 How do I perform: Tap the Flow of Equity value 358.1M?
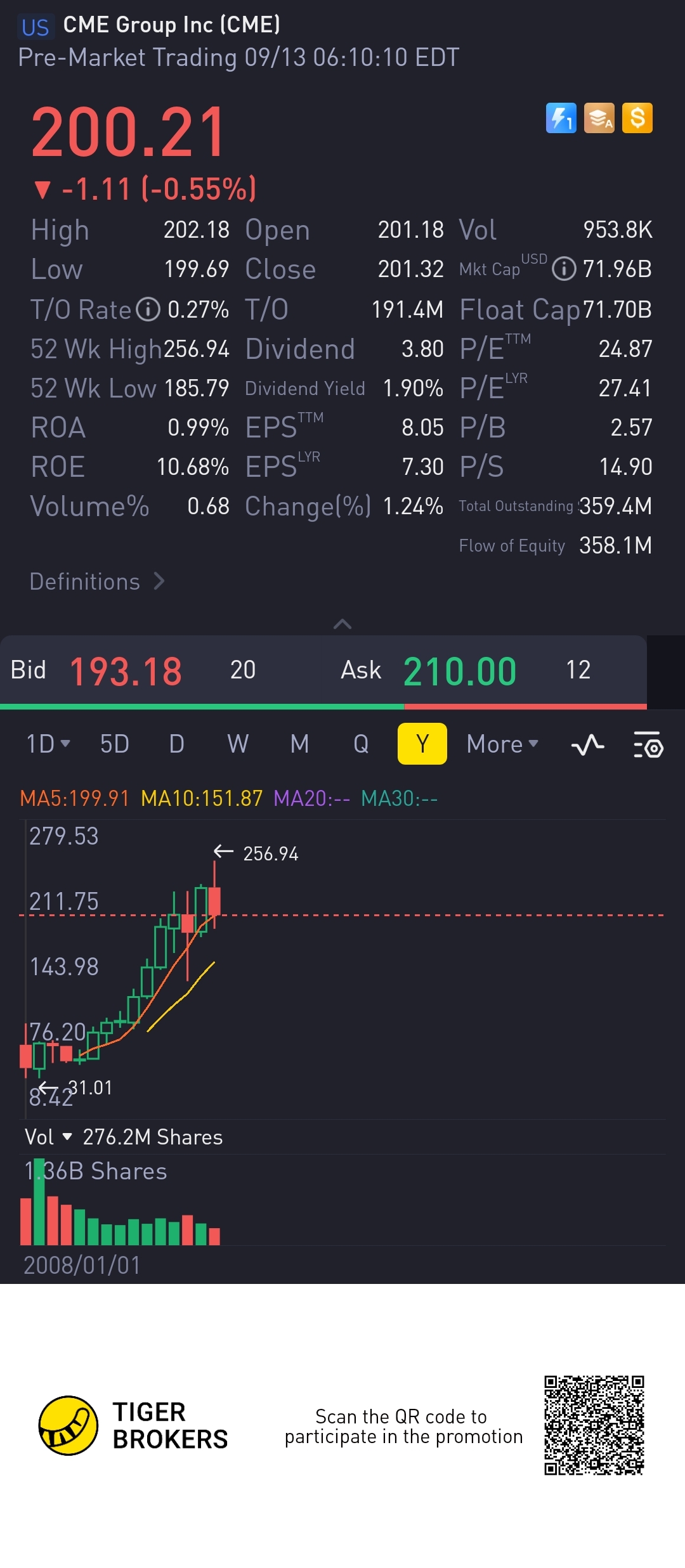(616, 545)
